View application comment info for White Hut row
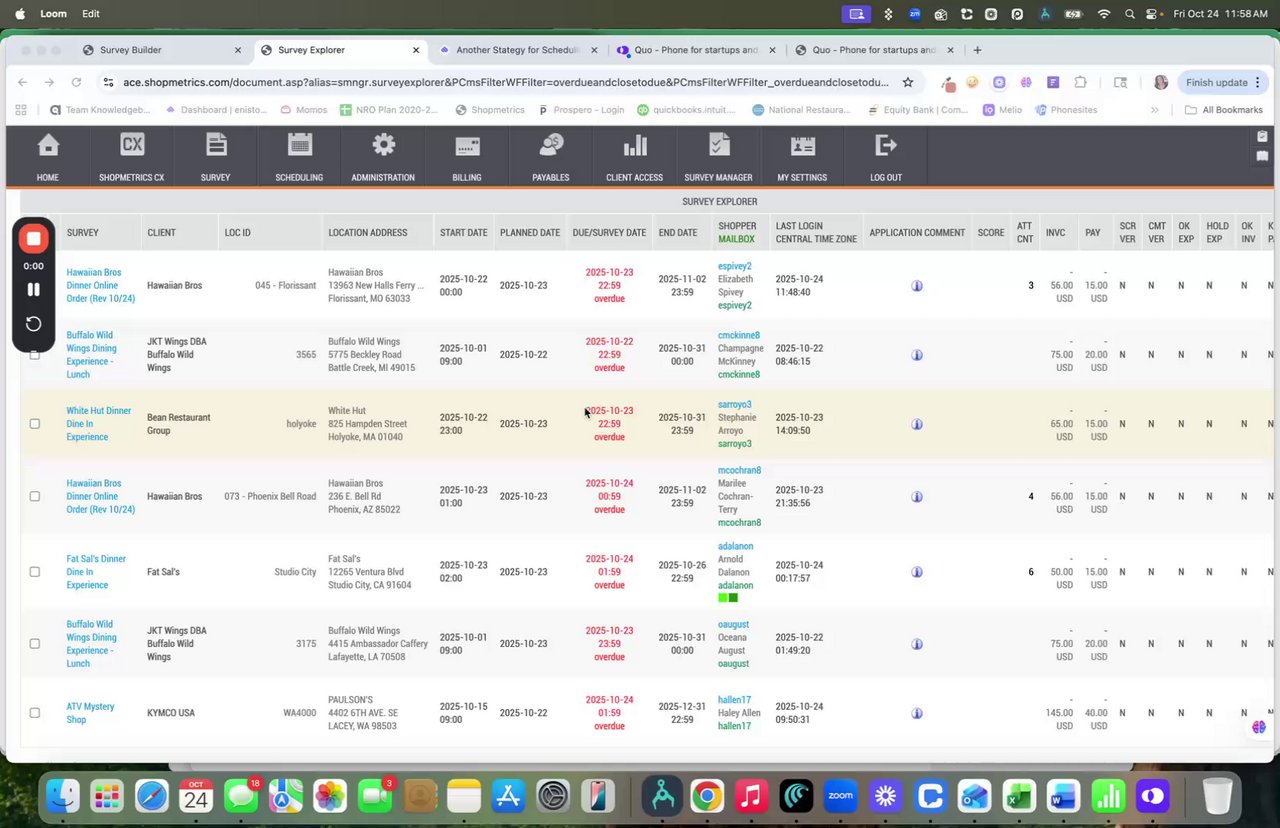 coord(917,424)
